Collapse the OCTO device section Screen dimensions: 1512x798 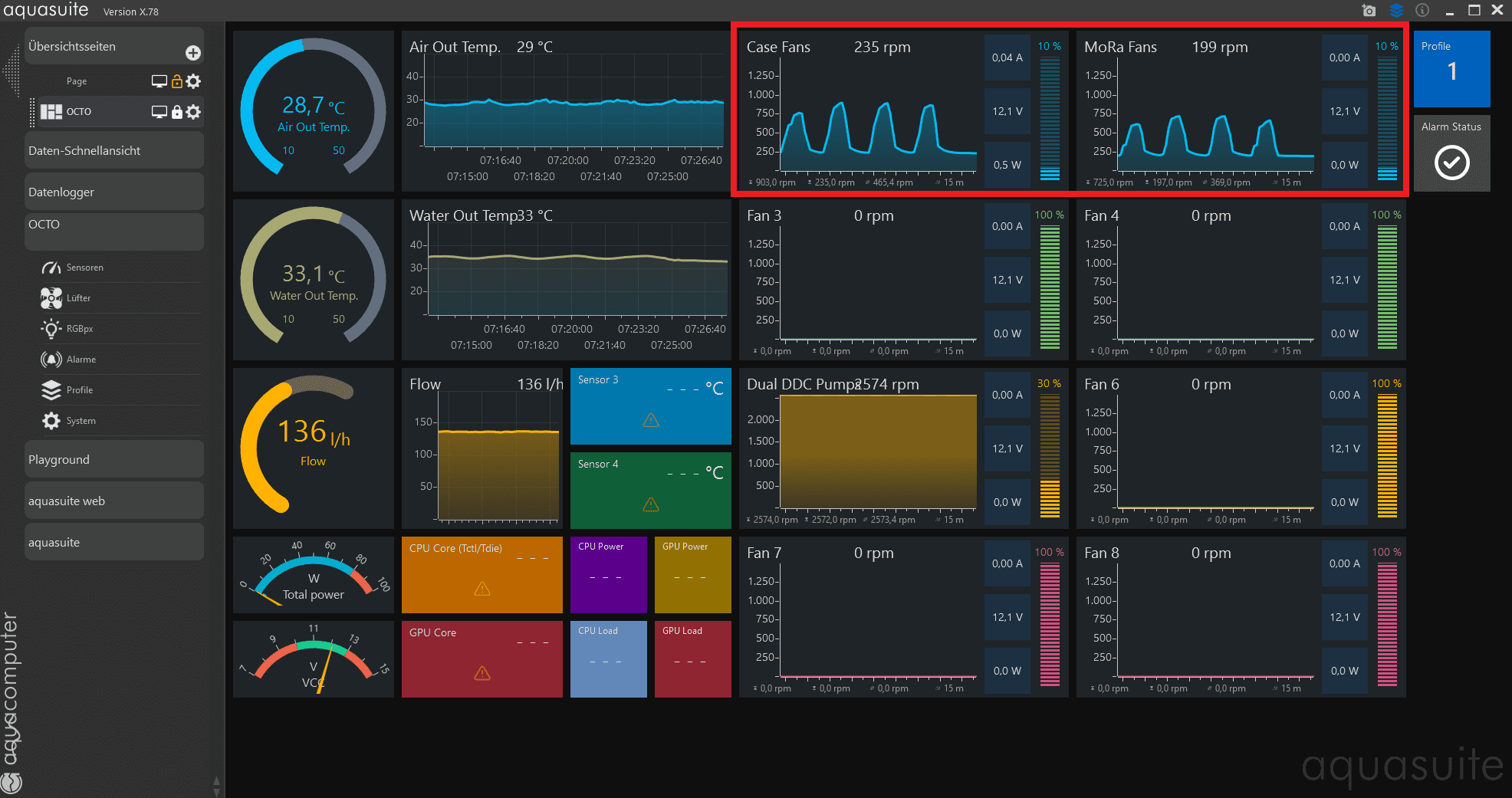pos(114,232)
